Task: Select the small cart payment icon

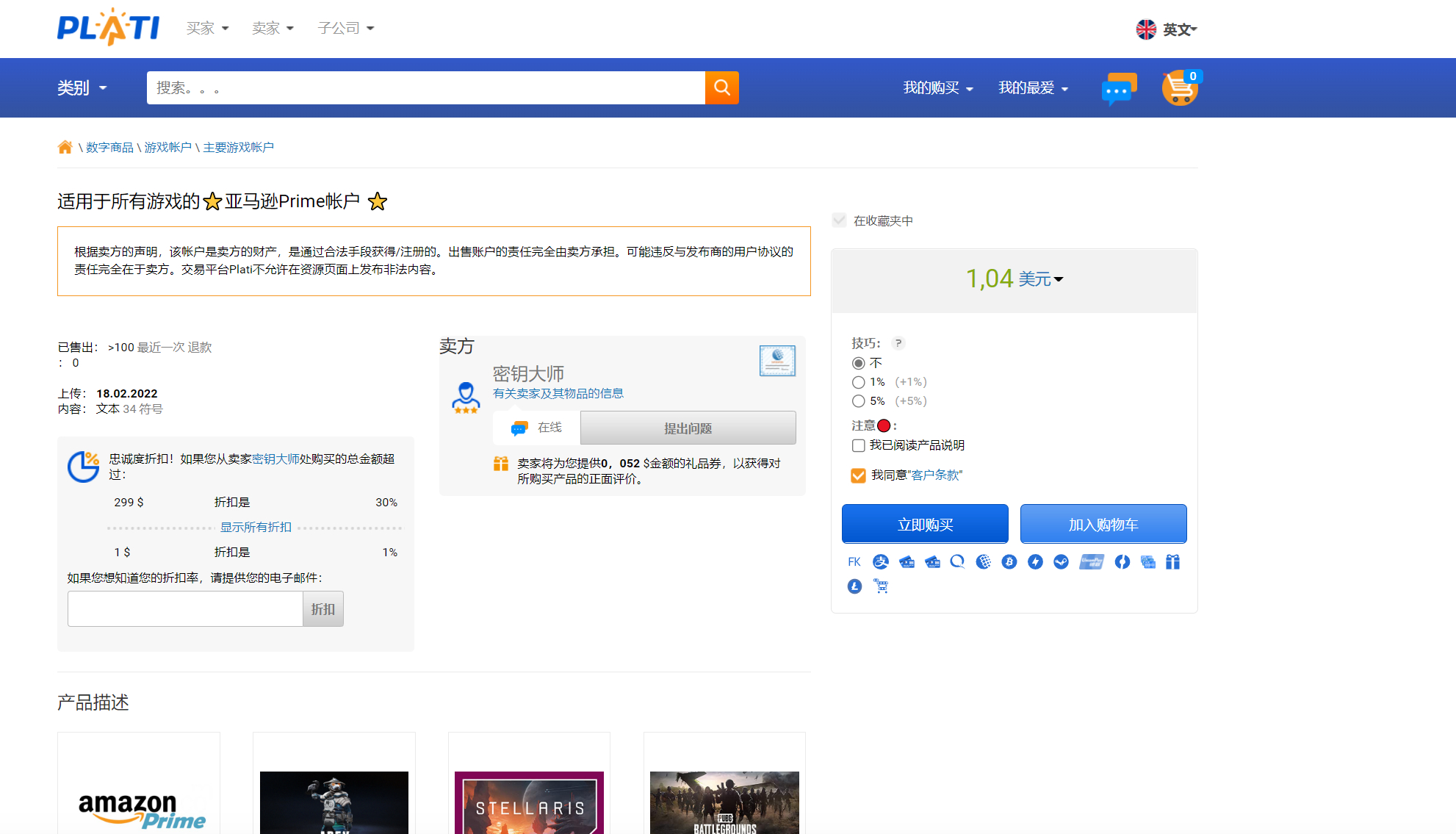Action: 881,586
